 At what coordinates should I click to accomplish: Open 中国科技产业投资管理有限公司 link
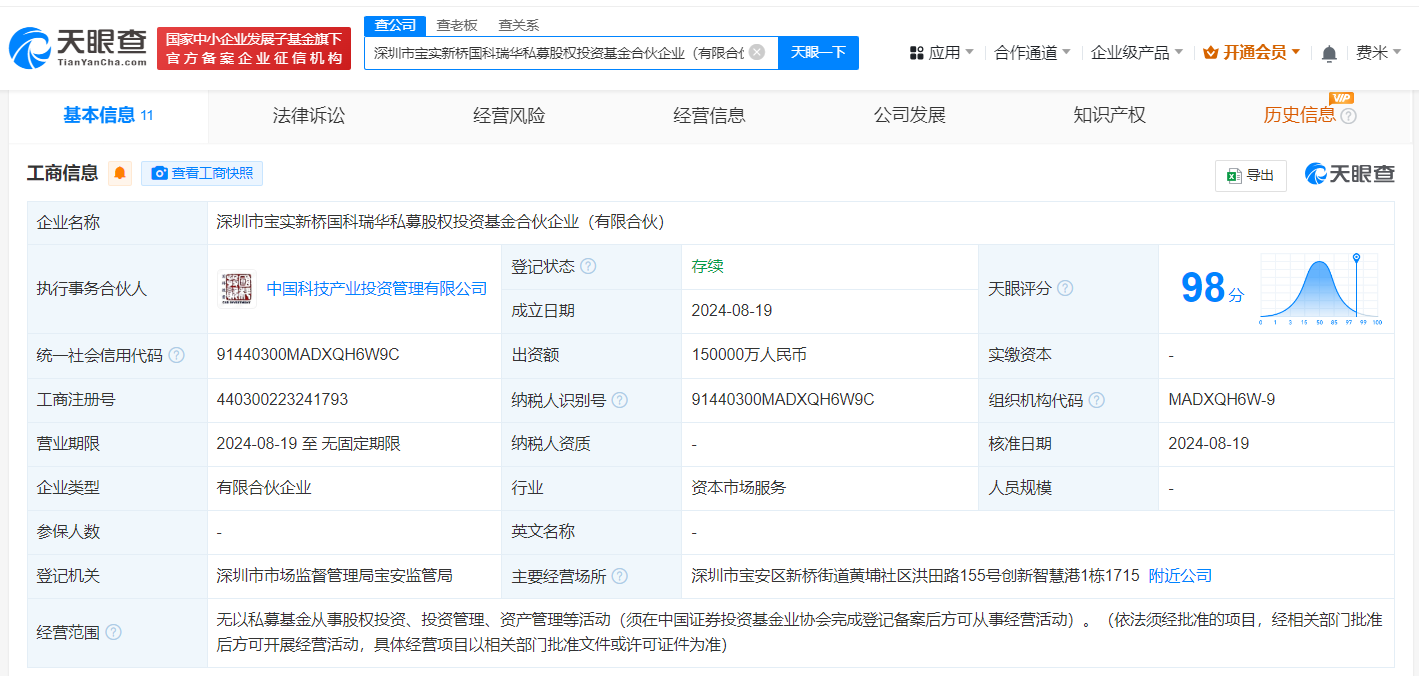point(376,289)
